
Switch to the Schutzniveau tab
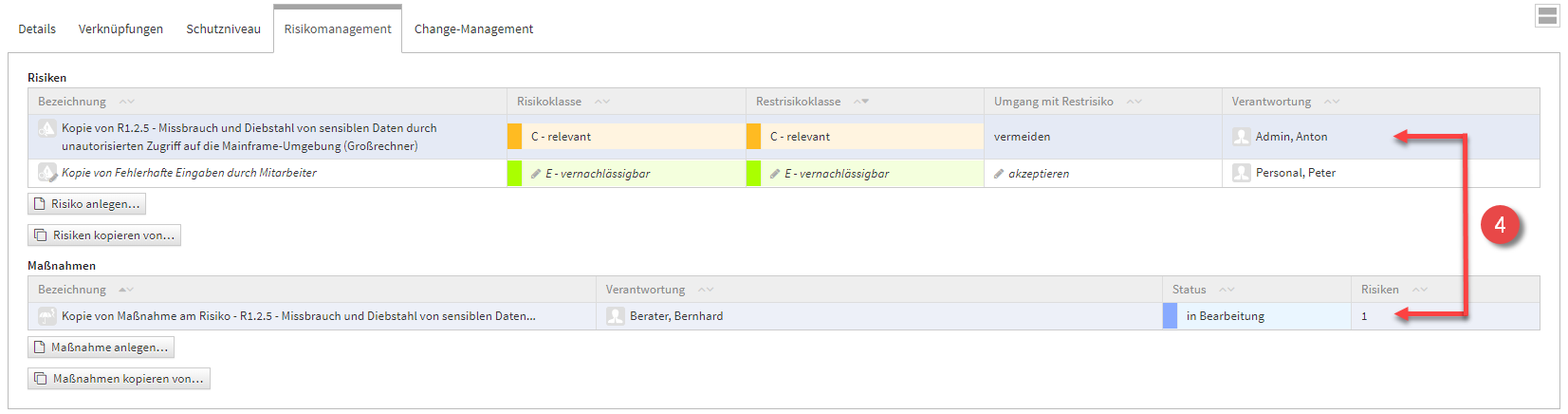[x=223, y=29]
